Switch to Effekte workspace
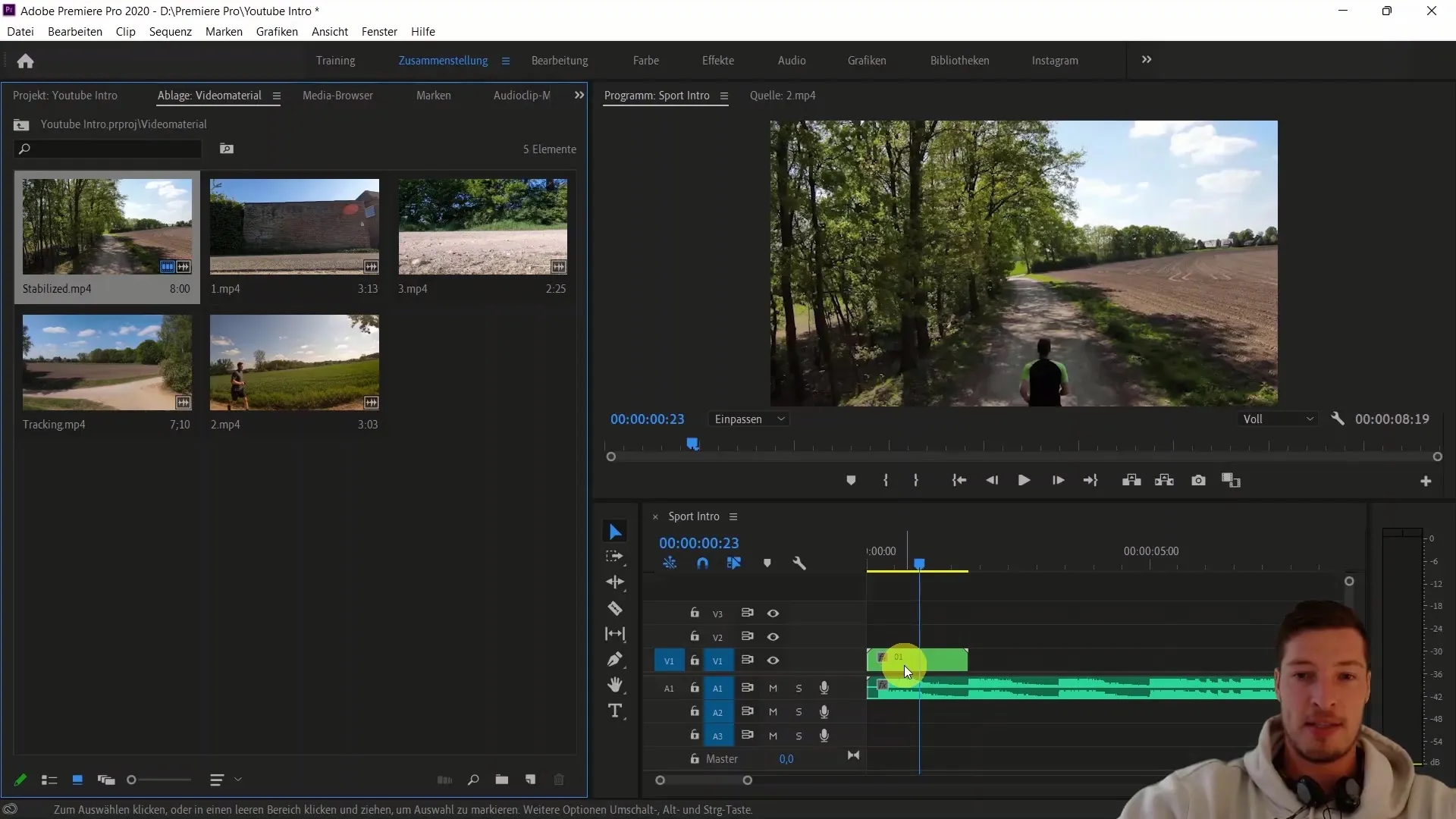This screenshot has height=819, width=1456. coord(718,61)
